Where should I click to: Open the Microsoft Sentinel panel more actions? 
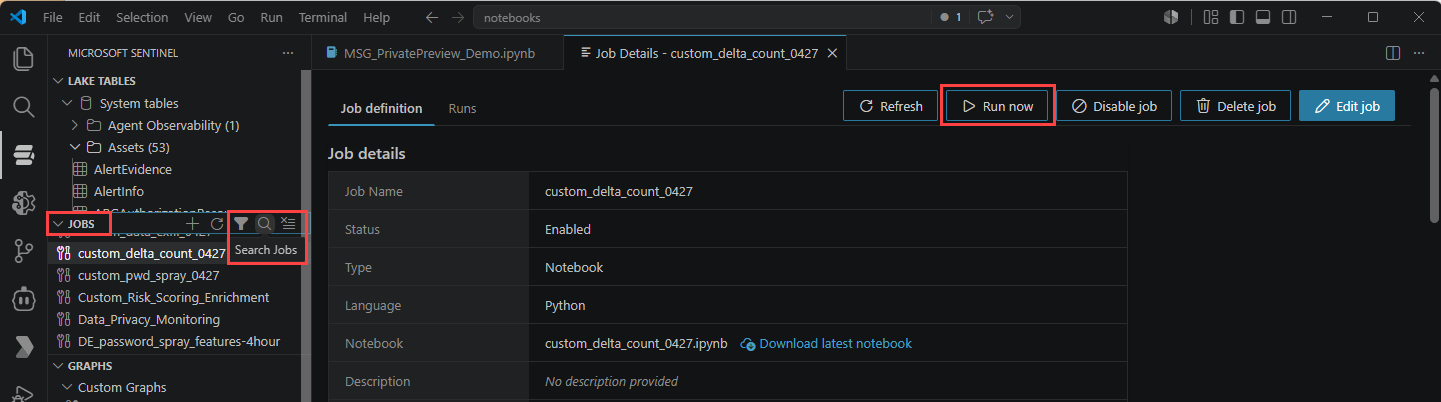[x=288, y=53]
